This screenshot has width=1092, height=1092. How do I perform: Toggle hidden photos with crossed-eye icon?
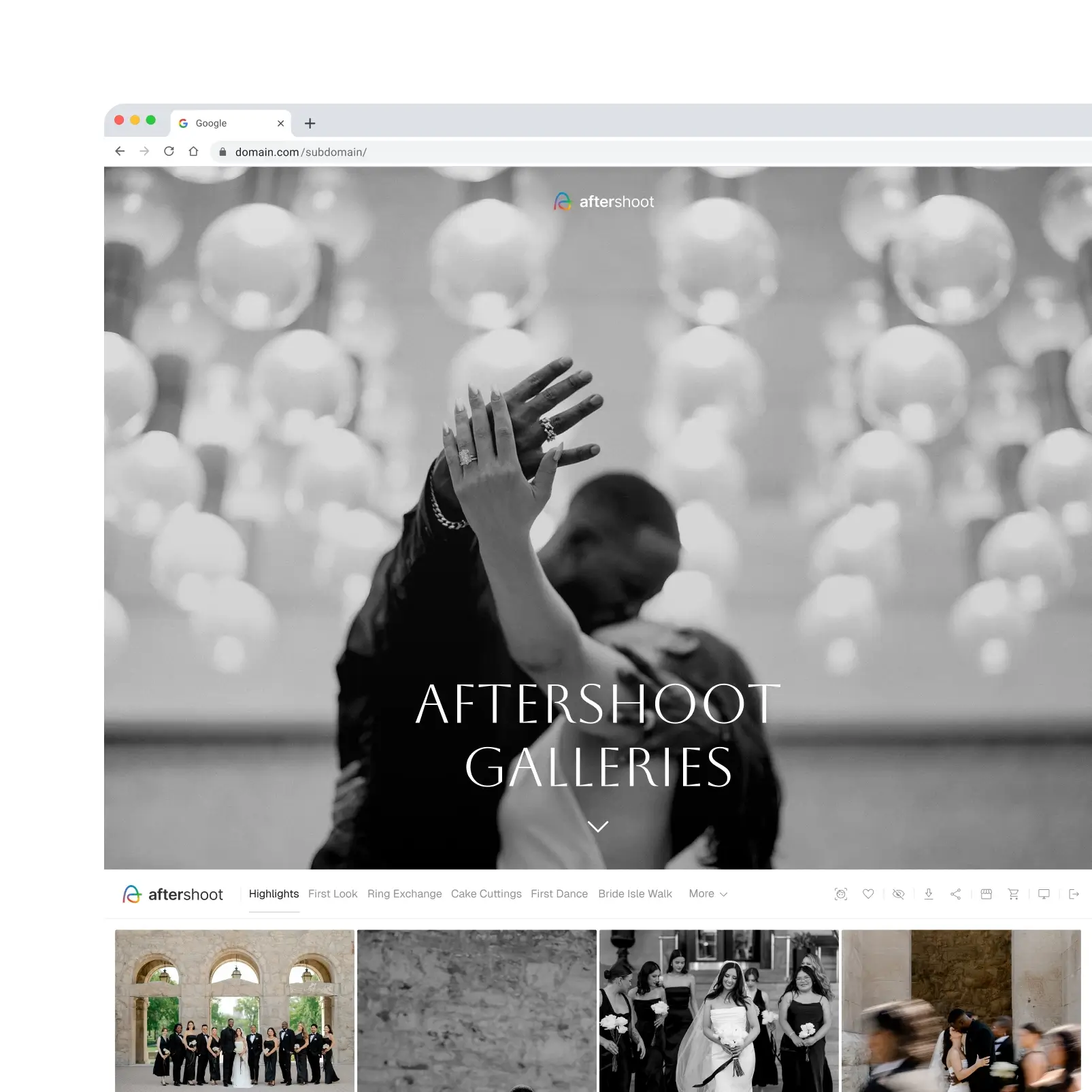coord(898,894)
